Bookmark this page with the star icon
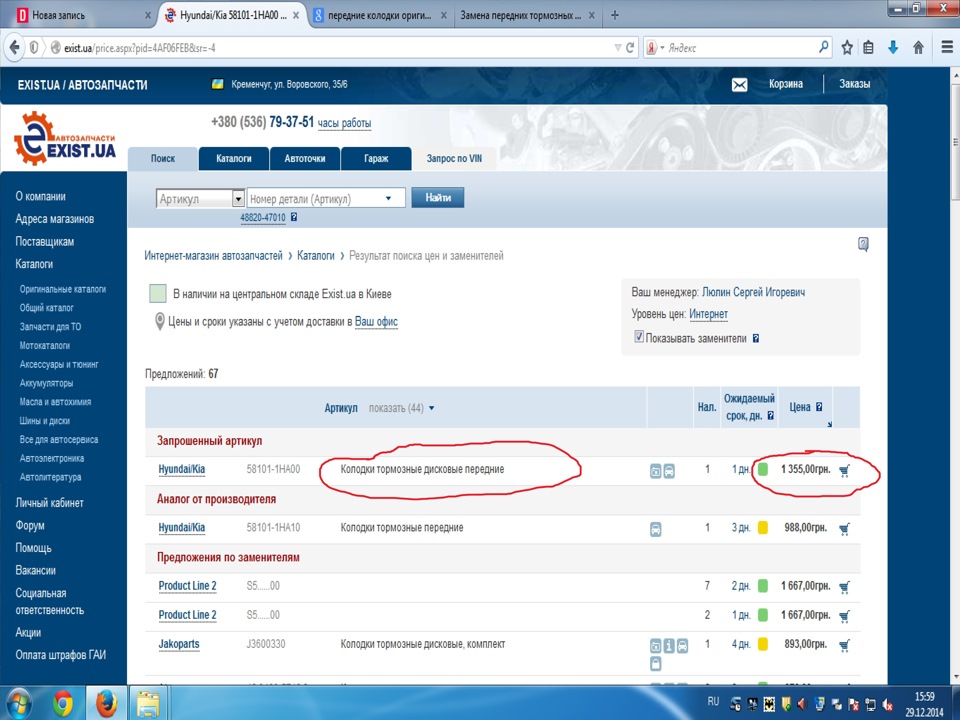The image size is (960, 720). [847, 47]
